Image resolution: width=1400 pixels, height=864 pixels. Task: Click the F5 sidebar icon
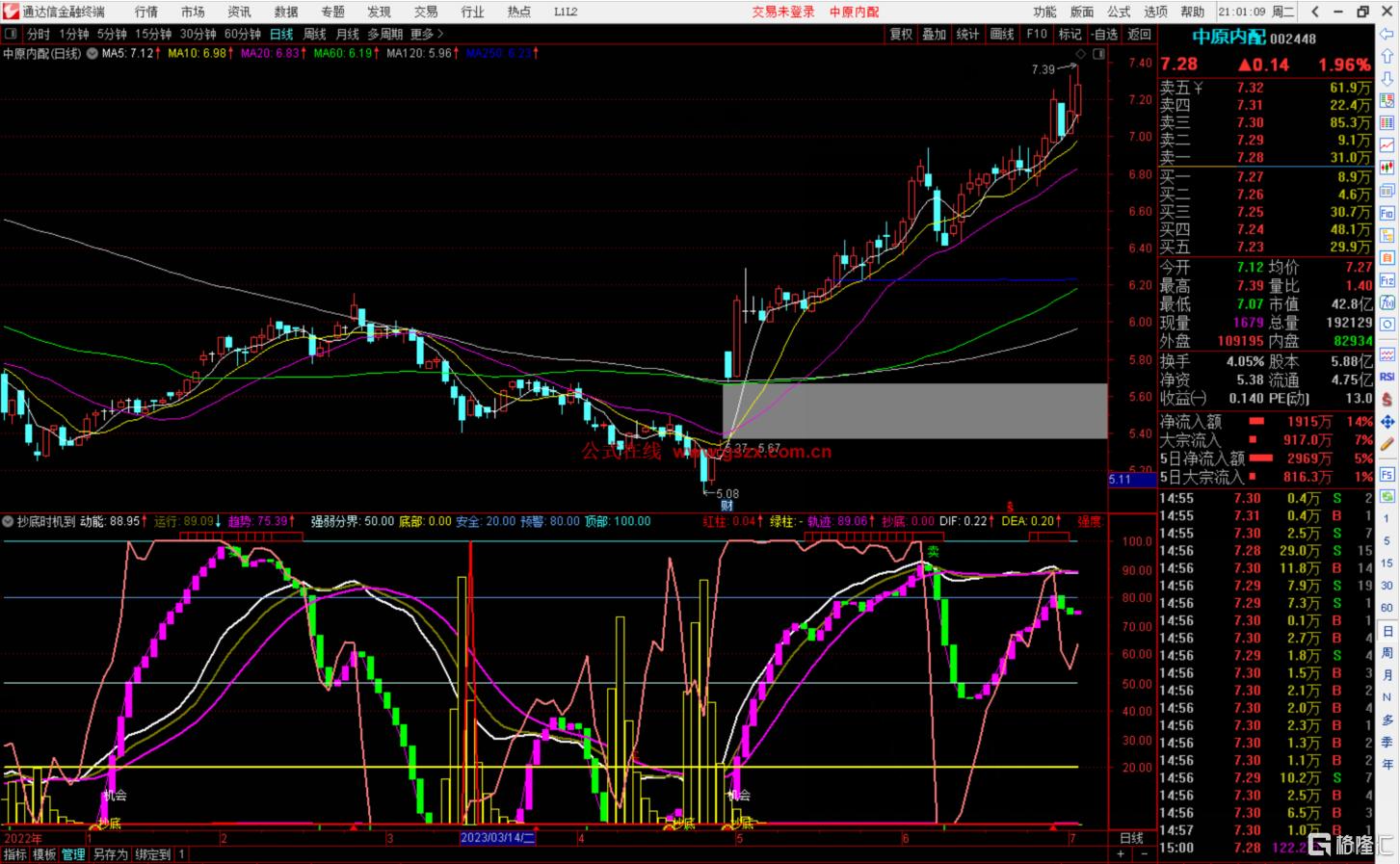pos(1387,475)
